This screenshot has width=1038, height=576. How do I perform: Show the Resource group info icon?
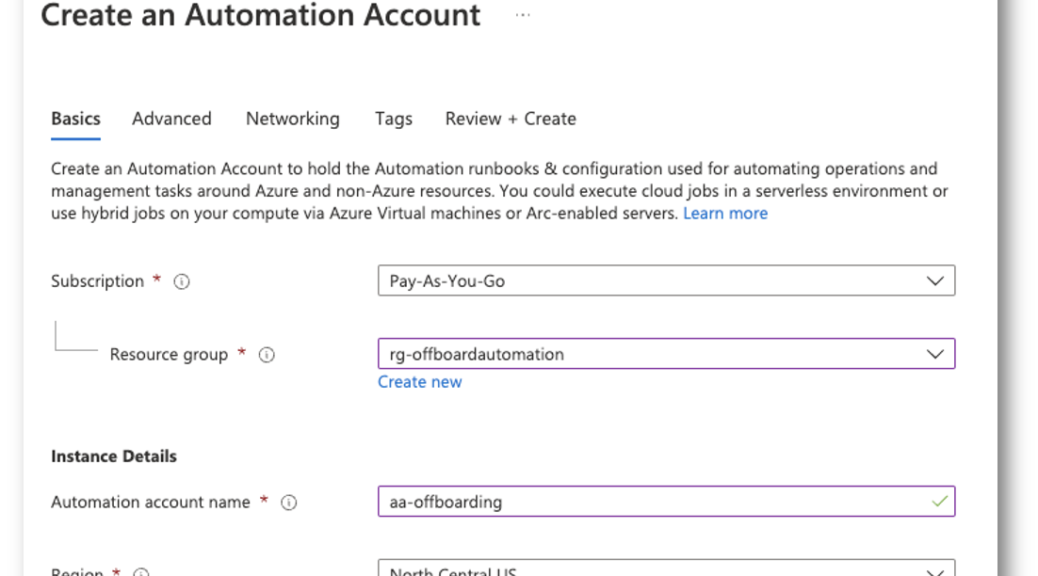pyautogui.click(x=266, y=355)
